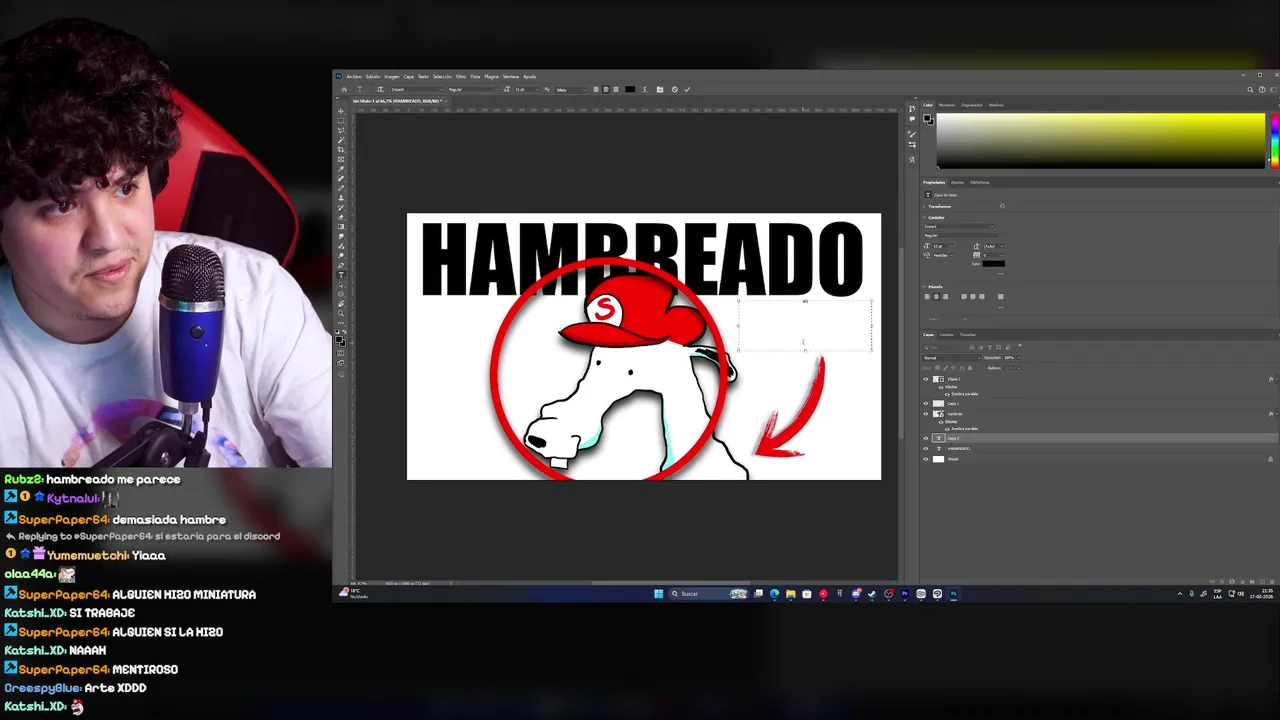Collapse effects arrow on Elipse 1 layer

tap(1276, 379)
